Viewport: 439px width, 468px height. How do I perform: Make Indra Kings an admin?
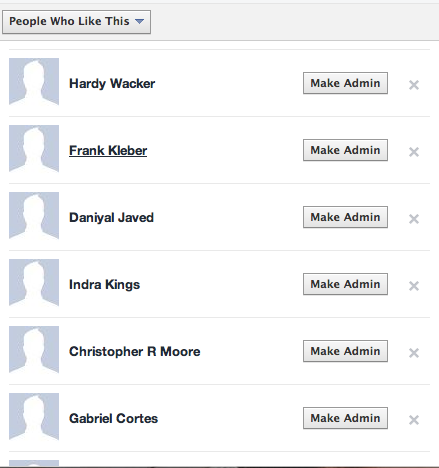(x=345, y=284)
